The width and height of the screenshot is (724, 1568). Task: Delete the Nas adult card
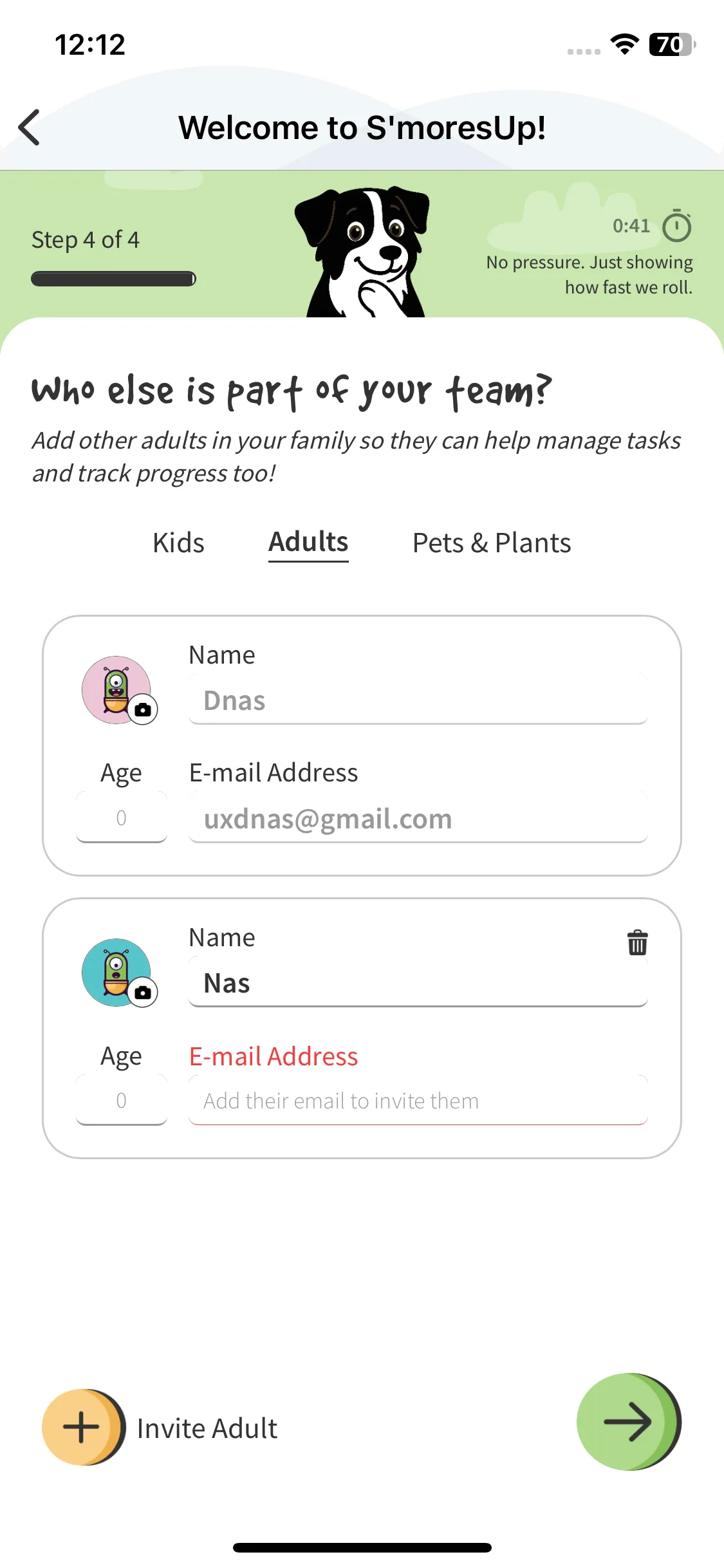tap(637, 943)
